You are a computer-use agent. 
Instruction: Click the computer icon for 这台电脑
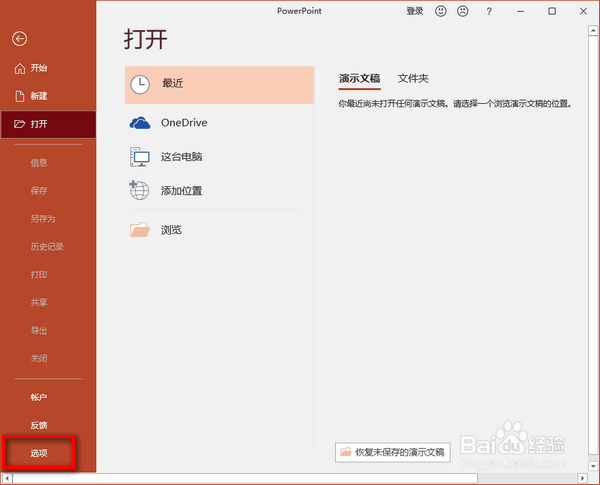pos(140,157)
